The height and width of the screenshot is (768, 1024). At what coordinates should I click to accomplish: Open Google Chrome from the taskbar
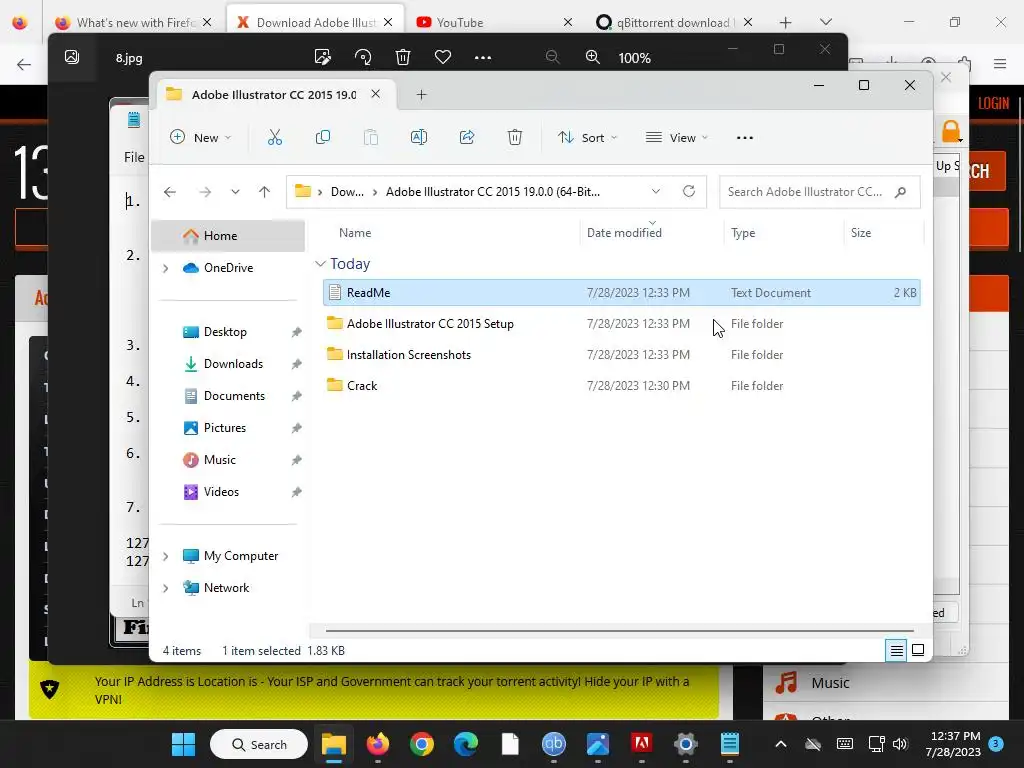click(422, 744)
